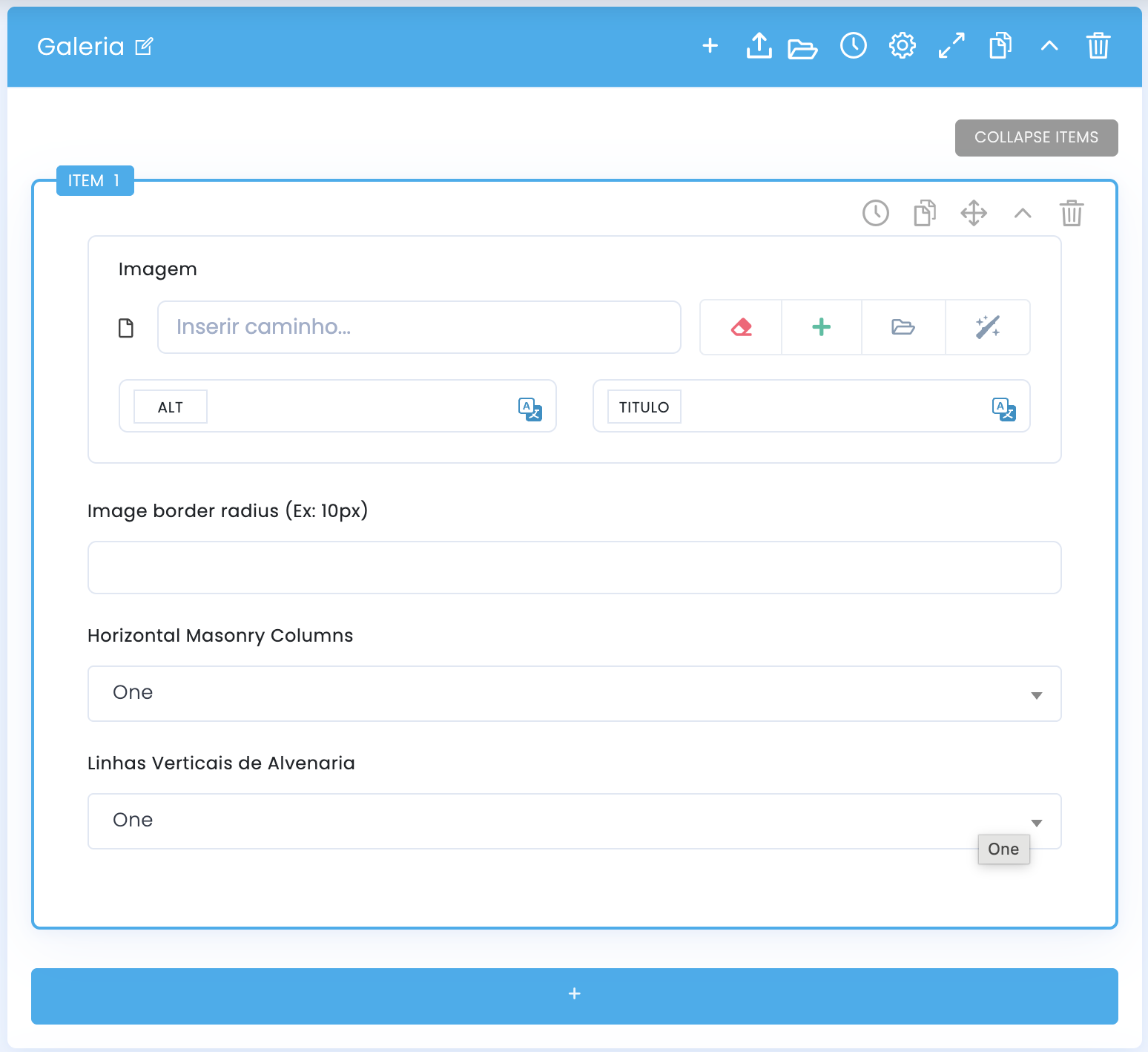Click the Galeria title text
This screenshot has width=1148, height=1052.
click(81, 47)
